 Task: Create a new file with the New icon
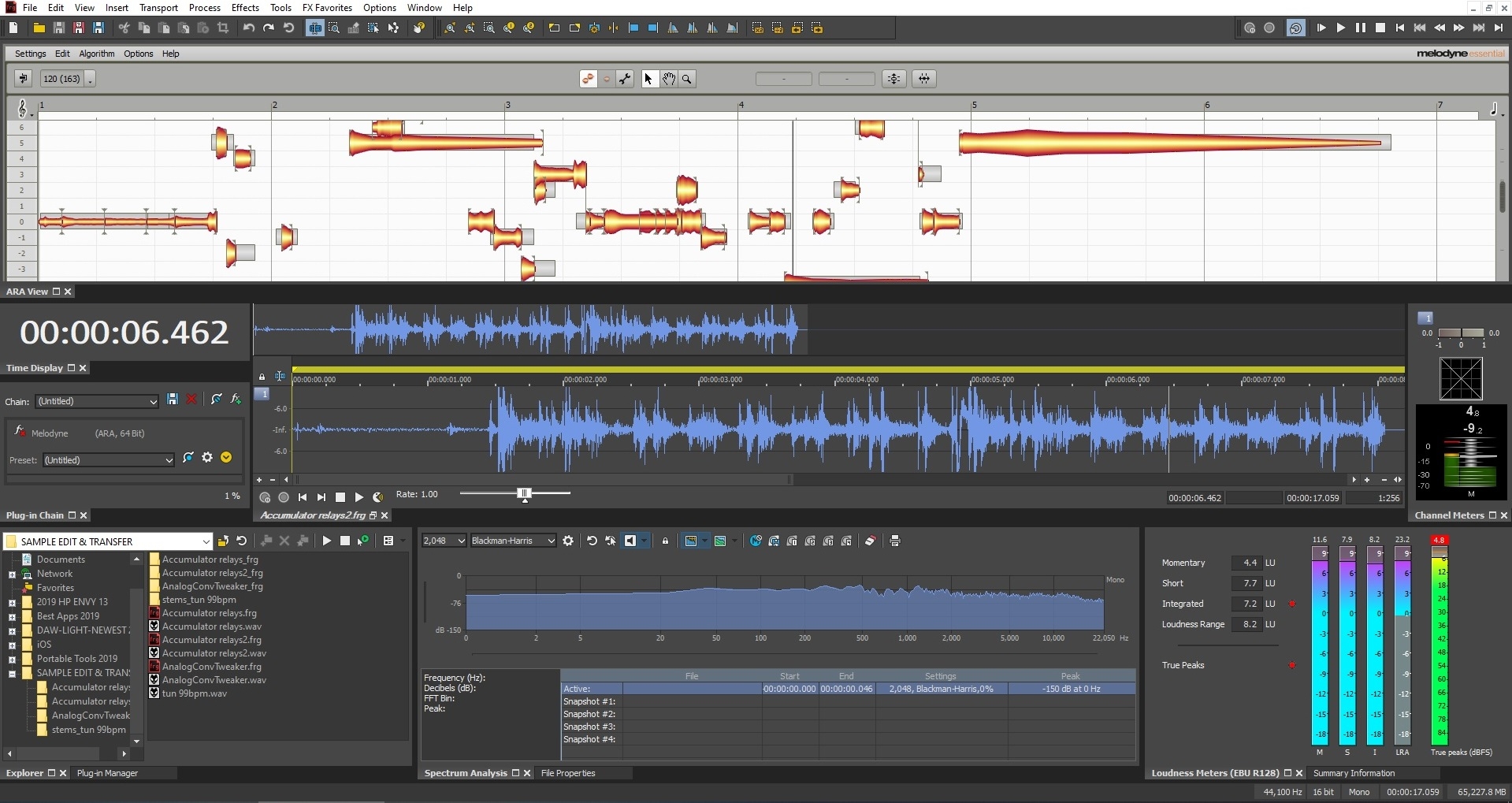click(x=13, y=28)
